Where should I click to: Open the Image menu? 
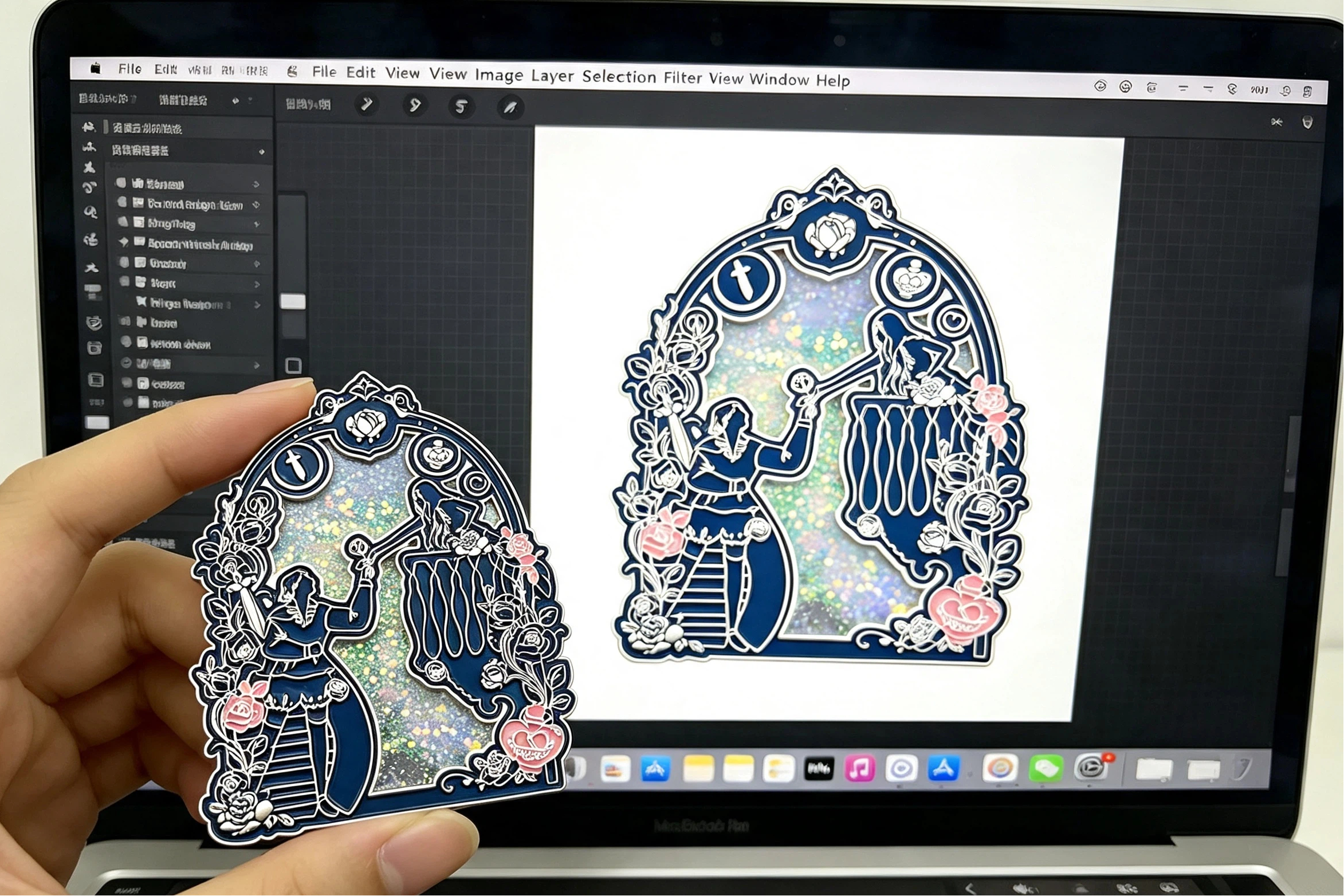499,75
